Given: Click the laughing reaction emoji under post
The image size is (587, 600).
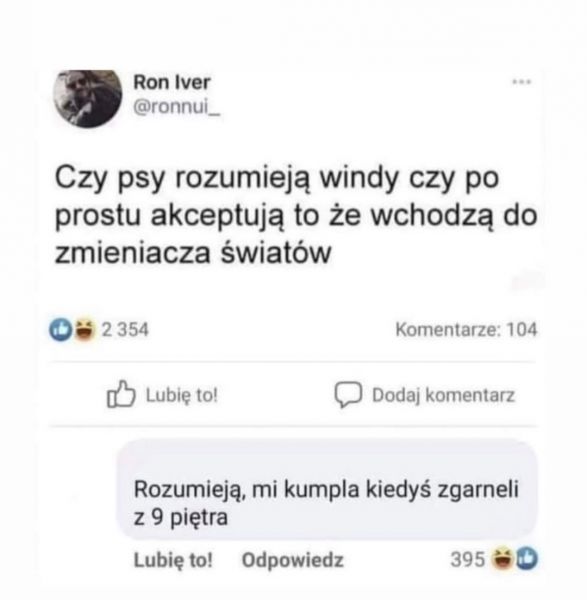Looking at the screenshot, I should 84,330.
